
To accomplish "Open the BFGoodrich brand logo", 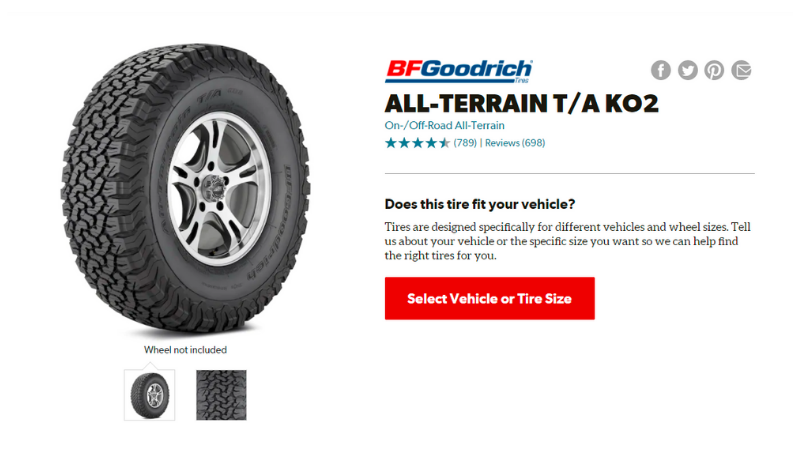I will (x=459, y=71).
